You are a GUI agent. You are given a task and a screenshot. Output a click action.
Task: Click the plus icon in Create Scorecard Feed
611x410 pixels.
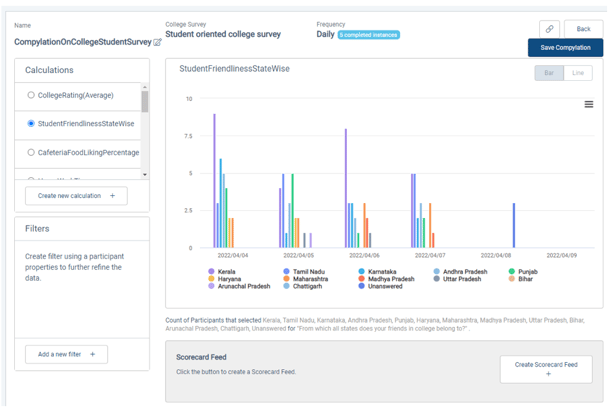(546, 374)
